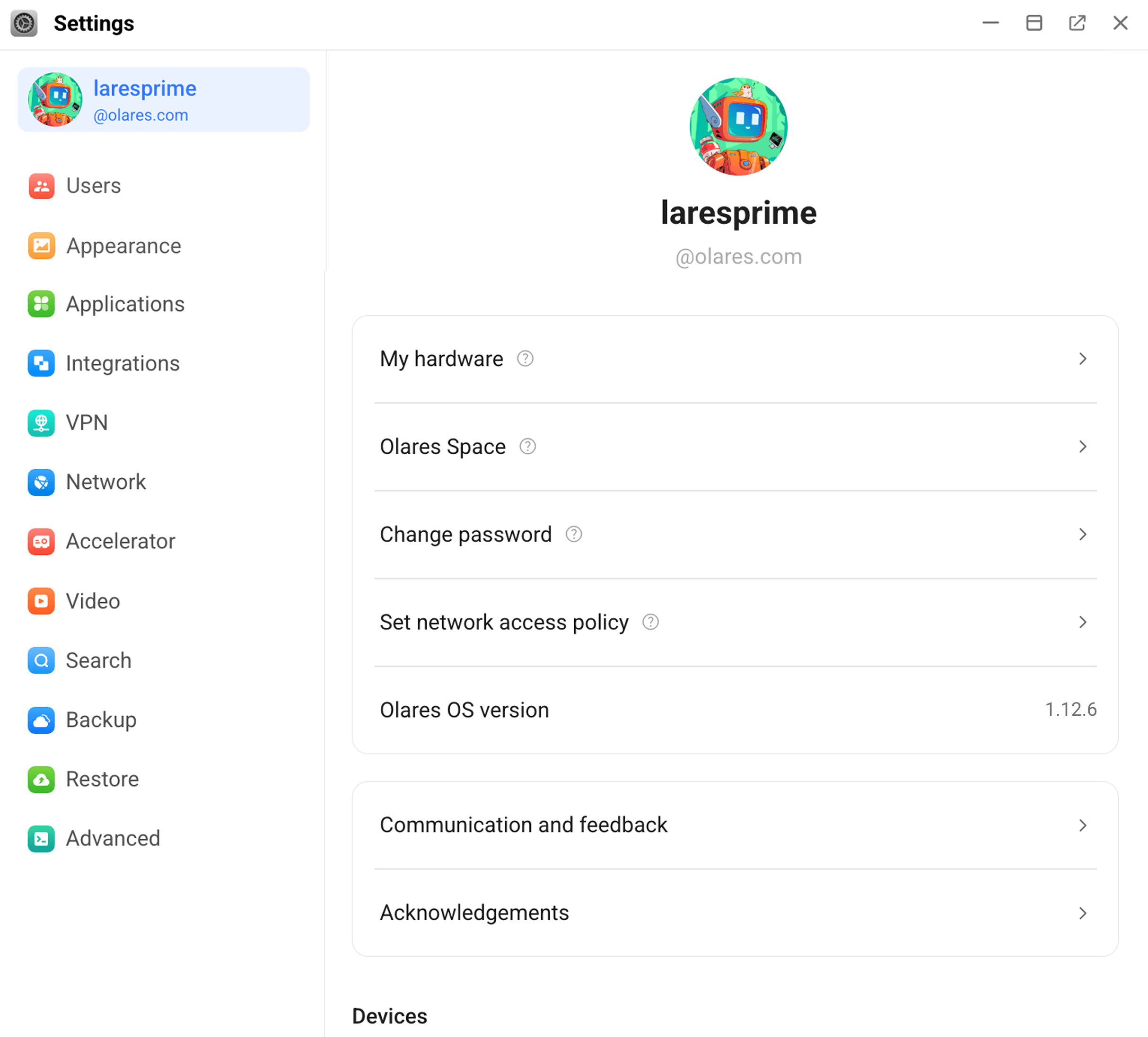1148x1037 pixels.
Task: Open the Accelerator red icon
Action: [41, 541]
